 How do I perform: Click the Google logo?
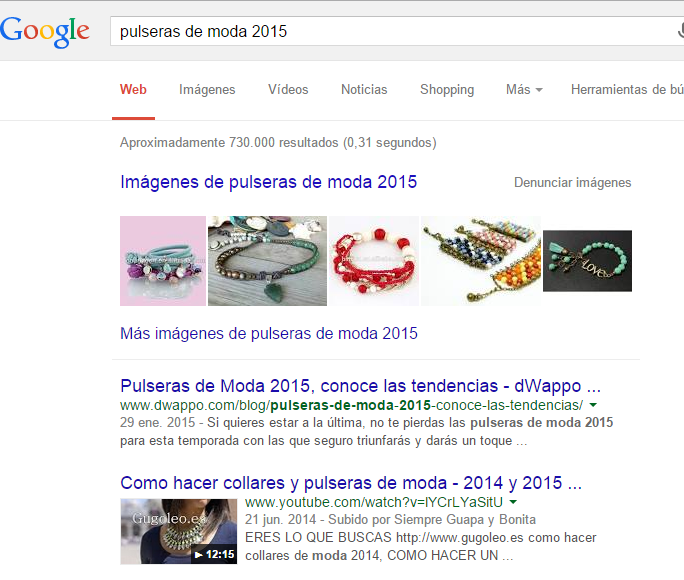(x=44, y=31)
